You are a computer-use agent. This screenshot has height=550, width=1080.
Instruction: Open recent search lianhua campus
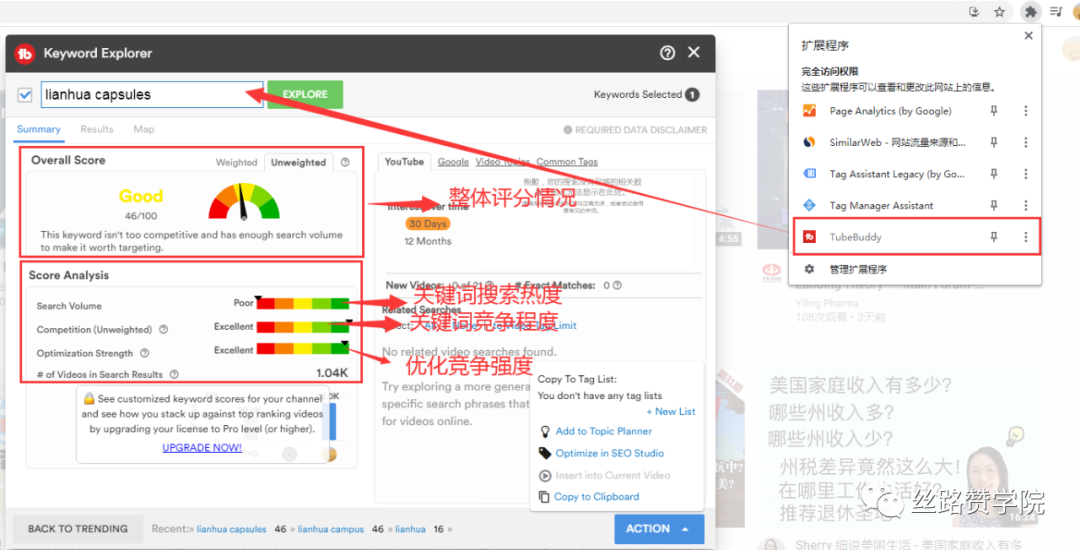[331, 529]
